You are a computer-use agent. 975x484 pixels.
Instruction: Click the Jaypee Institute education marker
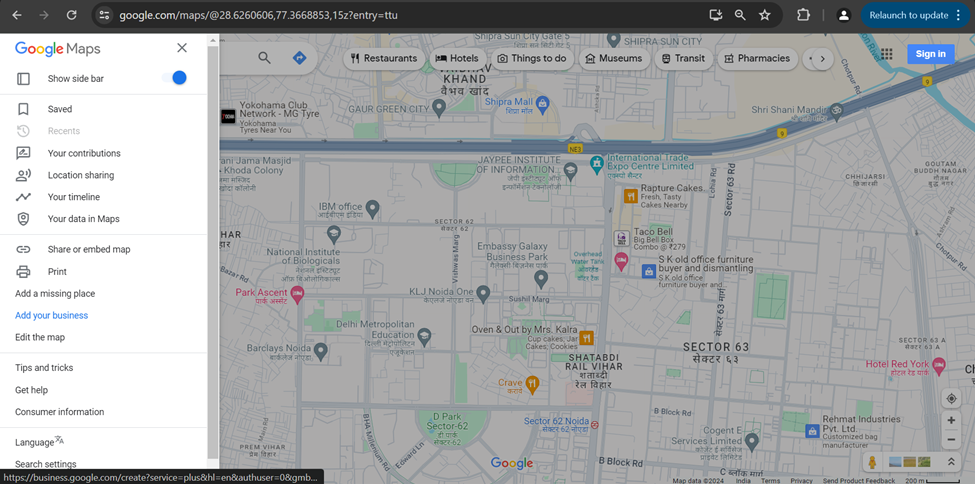[570, 172]
